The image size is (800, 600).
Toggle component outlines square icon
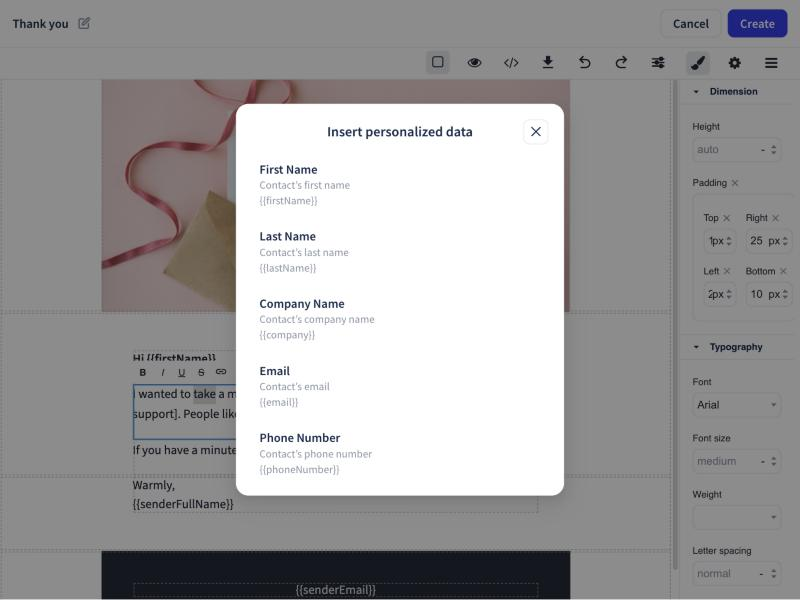click(438, 62)
